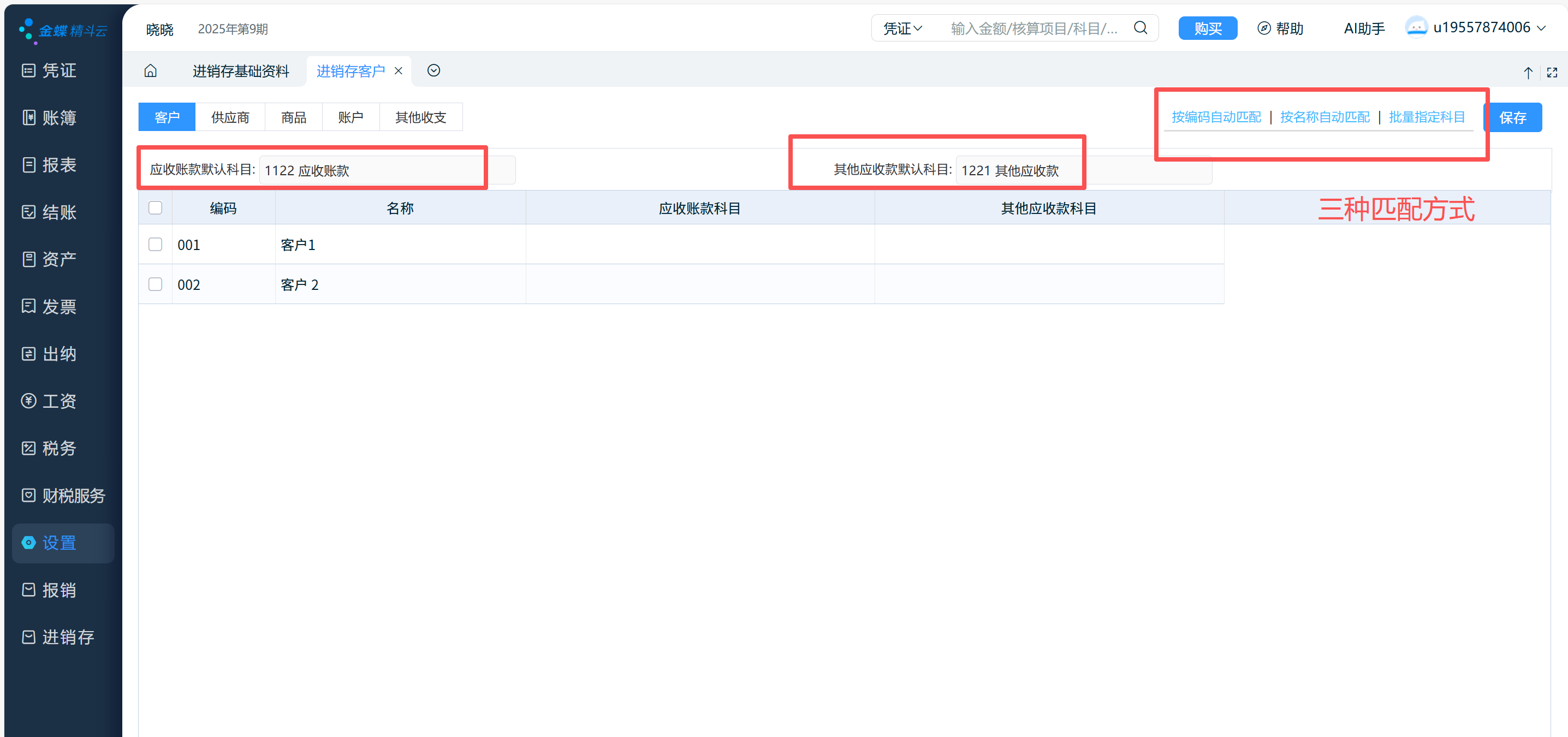The image size is (1568, 737).
Task: Open the 工资 sidebar module
Action: coord(59,401)
